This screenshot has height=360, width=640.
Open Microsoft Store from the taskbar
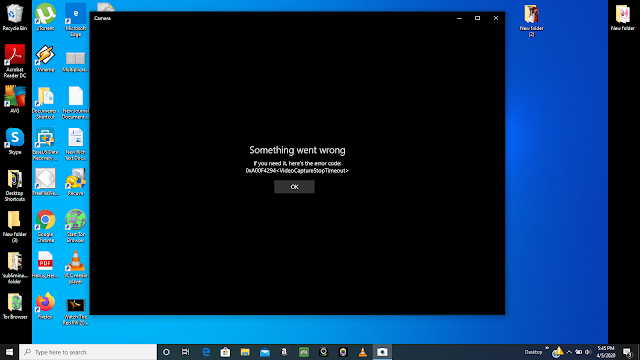(225, 352)
